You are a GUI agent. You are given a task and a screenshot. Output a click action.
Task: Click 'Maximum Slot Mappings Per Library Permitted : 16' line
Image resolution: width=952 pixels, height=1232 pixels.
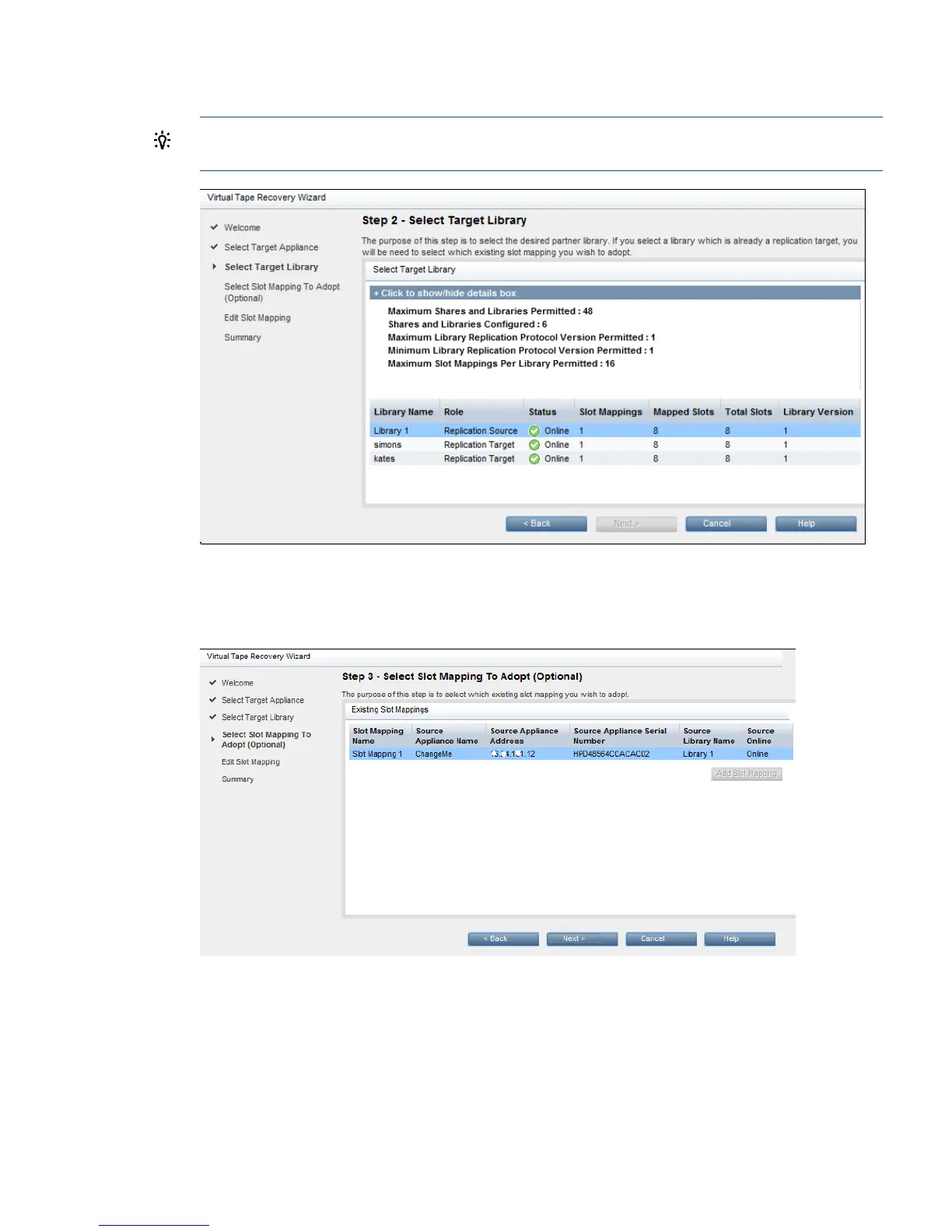pyautogui.click(x=501, y=364)
